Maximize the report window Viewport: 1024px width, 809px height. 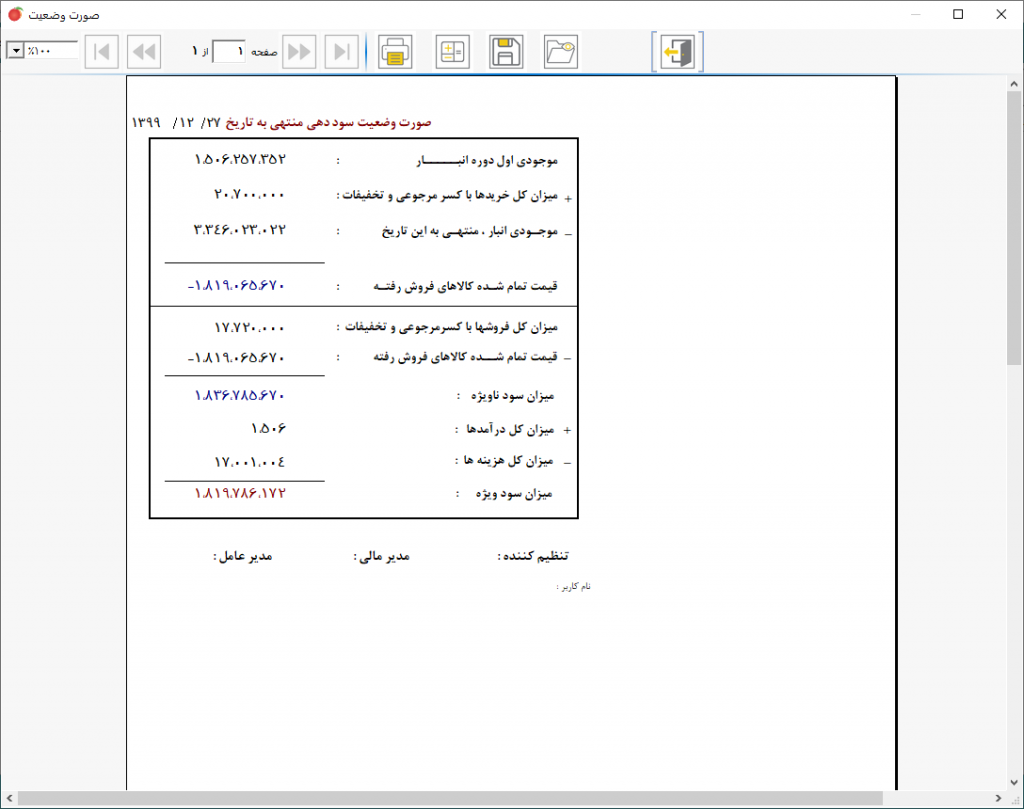958,14
